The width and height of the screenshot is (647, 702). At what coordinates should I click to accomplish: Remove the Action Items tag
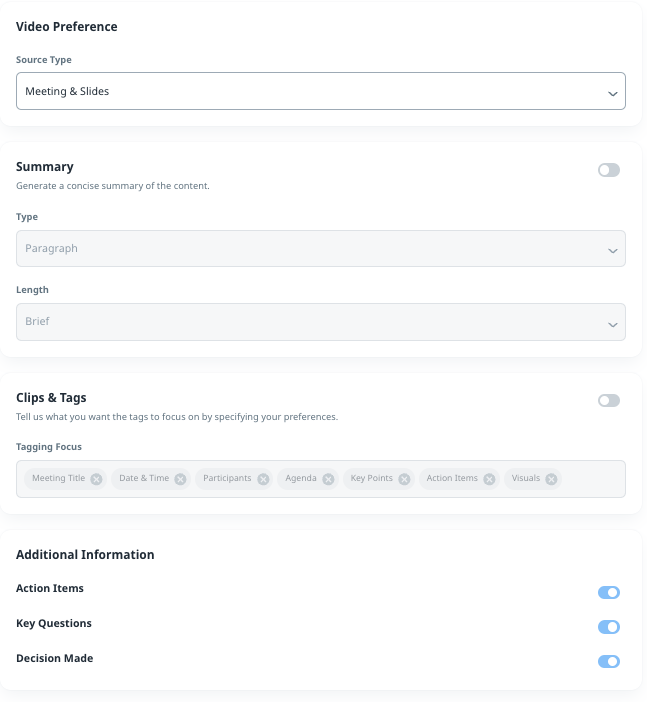489,479
